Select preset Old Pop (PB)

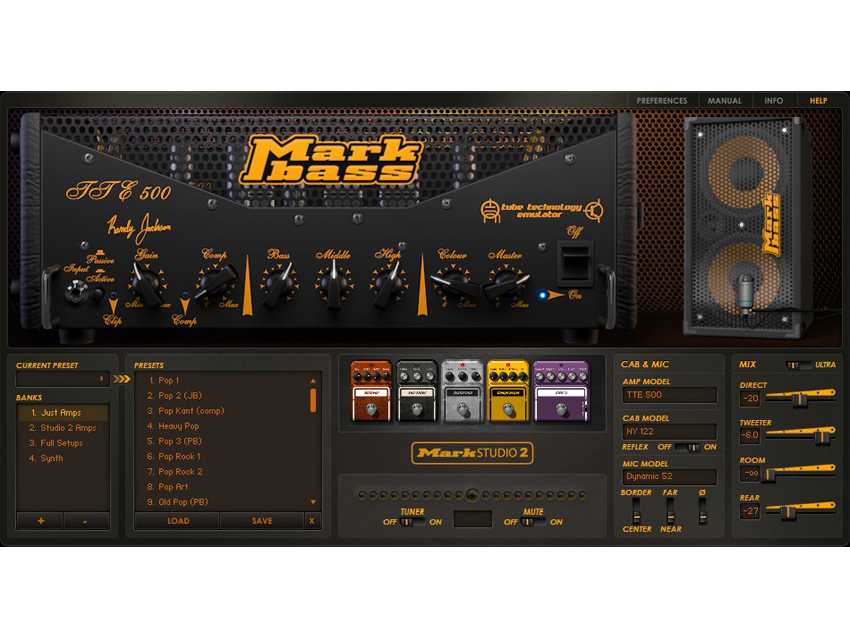(222, 502)
